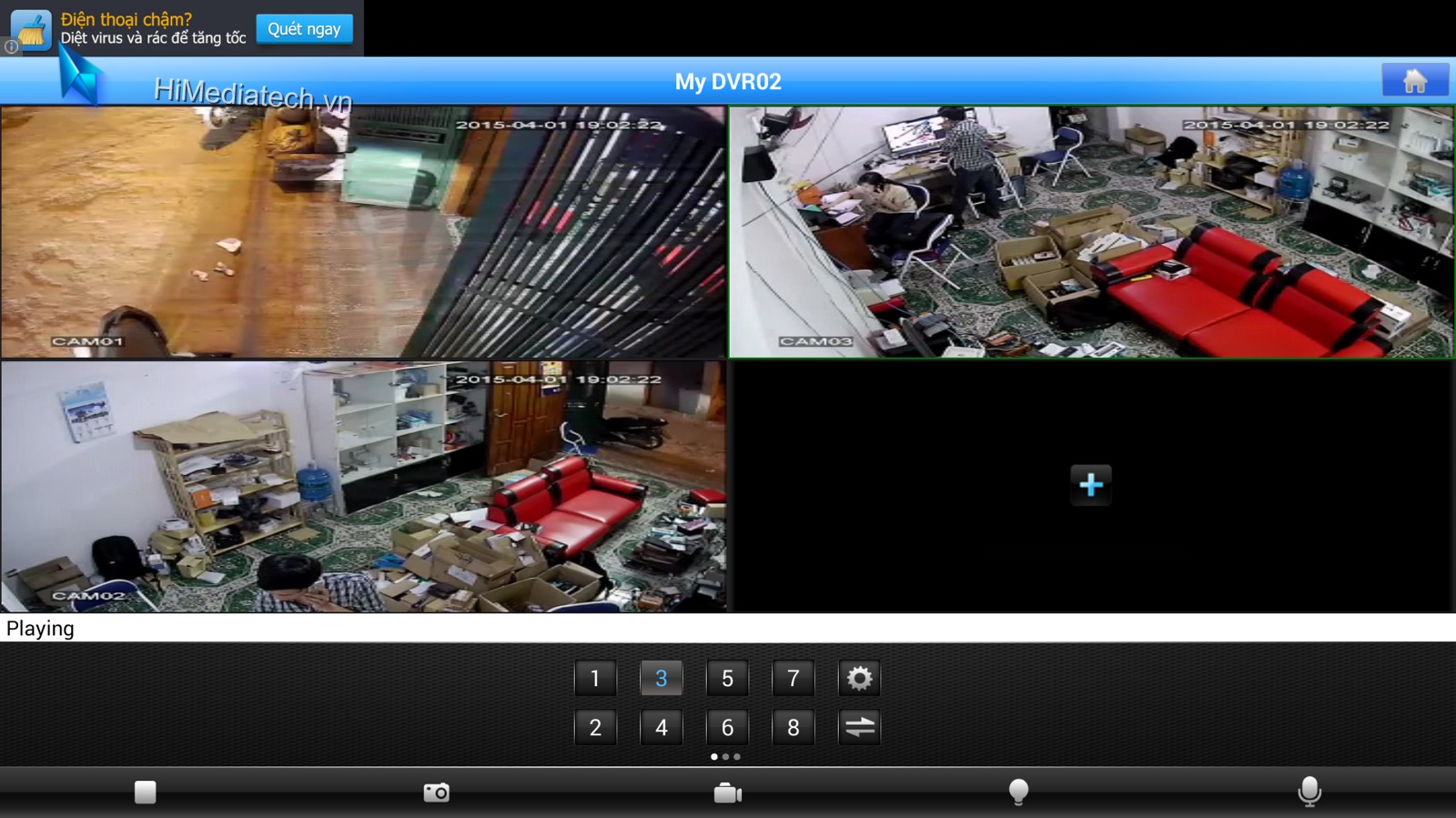The height and width of the screenshot is (818, 1456).
Task: Select the CAM02 video feed
Action: click(363, 486)
